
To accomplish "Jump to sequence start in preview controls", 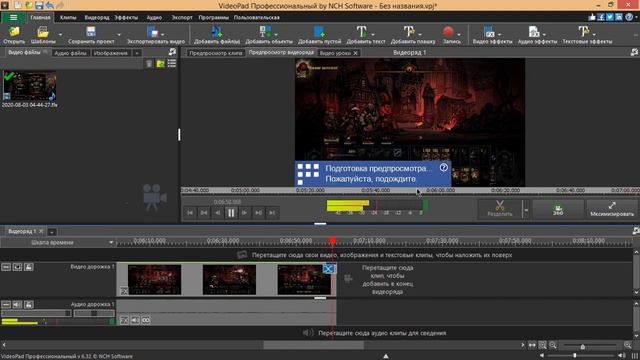I will tap(190, 212).
